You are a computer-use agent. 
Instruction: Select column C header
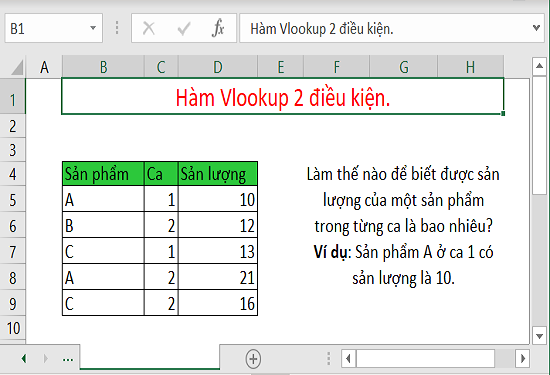tap(161, 67)
